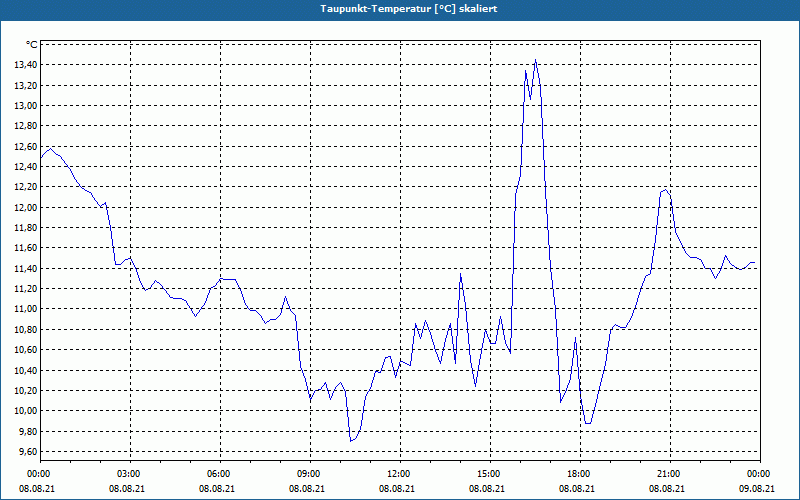Image resolution: width=800 pixels, height=500 pixels.
Task: Select the 13,20 y-axis label
Action: point(25,85)
